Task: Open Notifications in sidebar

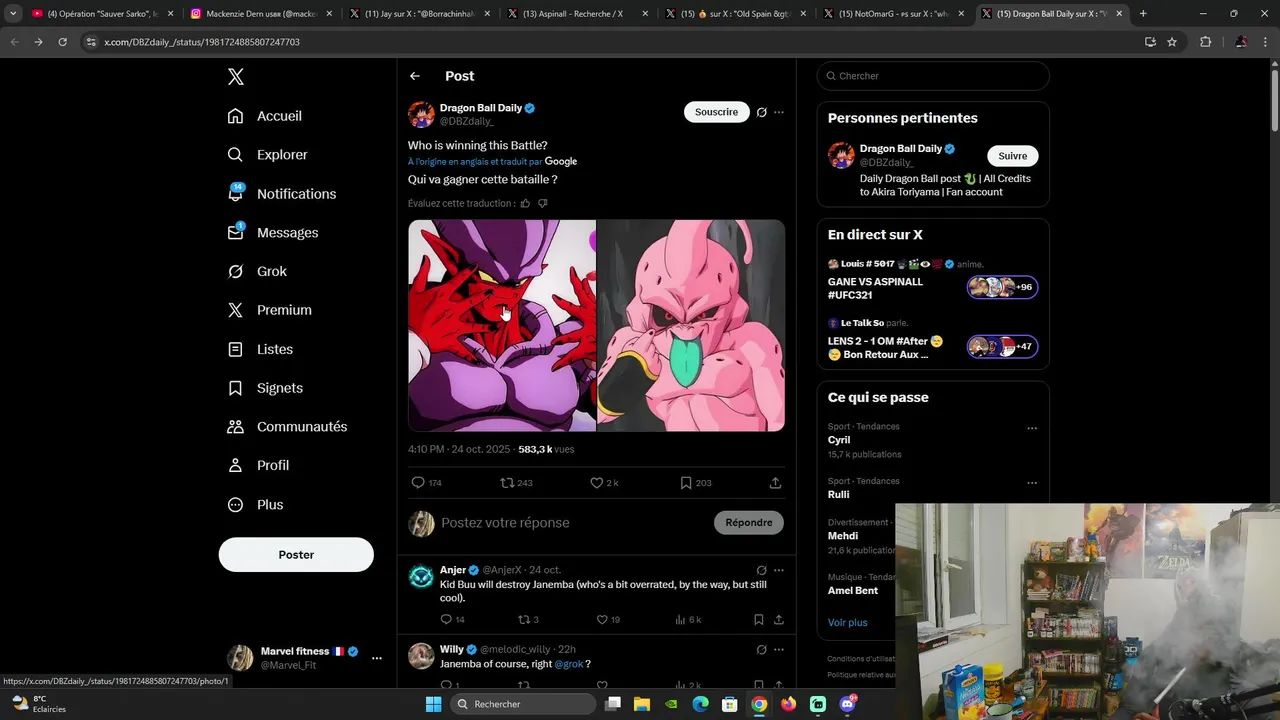Action: pos(281,194)
